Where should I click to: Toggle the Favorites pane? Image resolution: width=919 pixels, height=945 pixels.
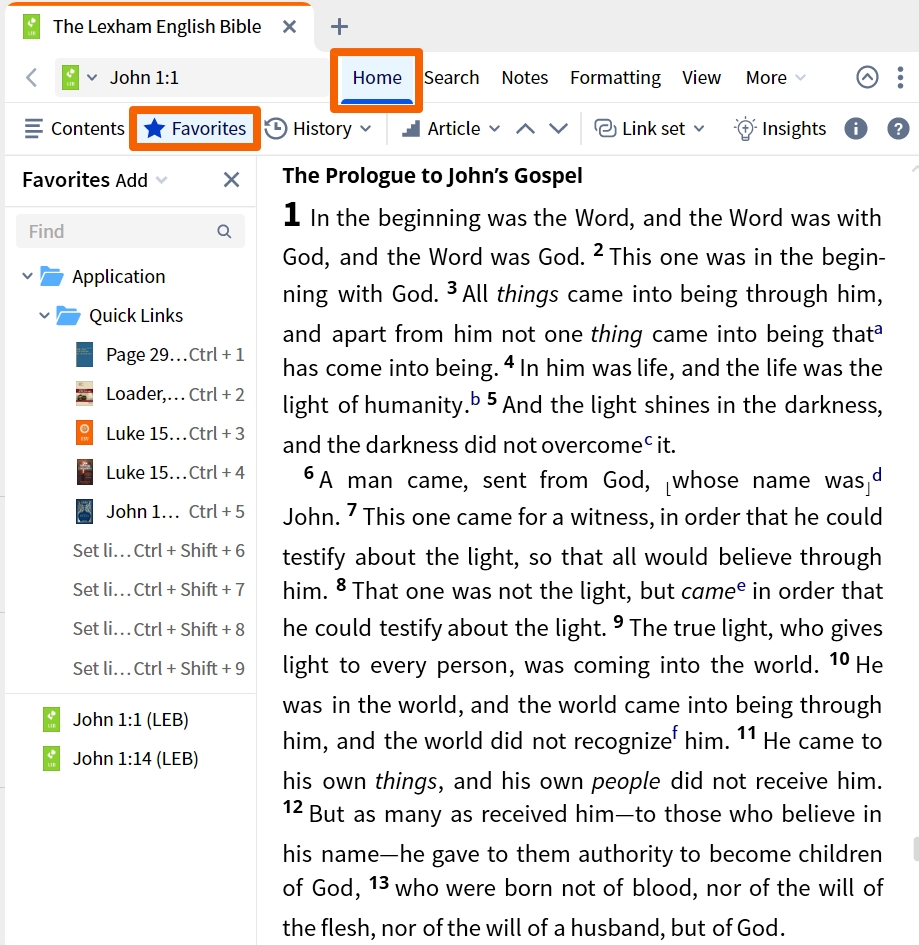[x=195, y=128]
